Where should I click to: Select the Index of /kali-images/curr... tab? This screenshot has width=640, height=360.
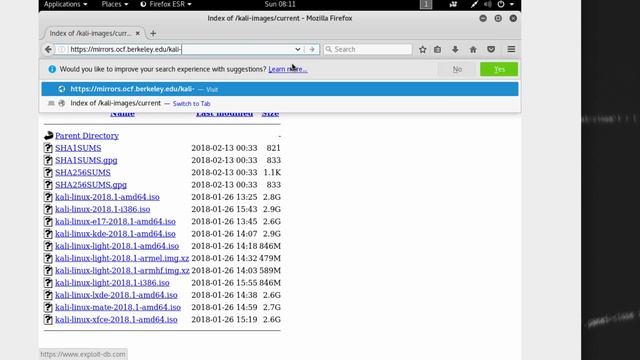91,33
